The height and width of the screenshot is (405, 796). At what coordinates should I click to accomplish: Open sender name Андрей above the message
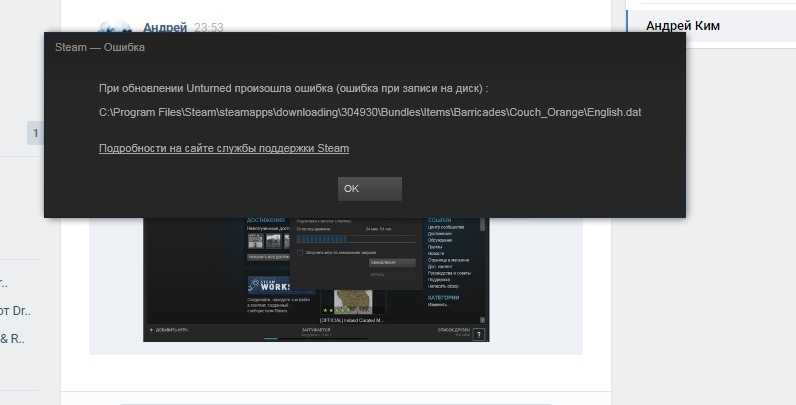[x=165, y=27]
